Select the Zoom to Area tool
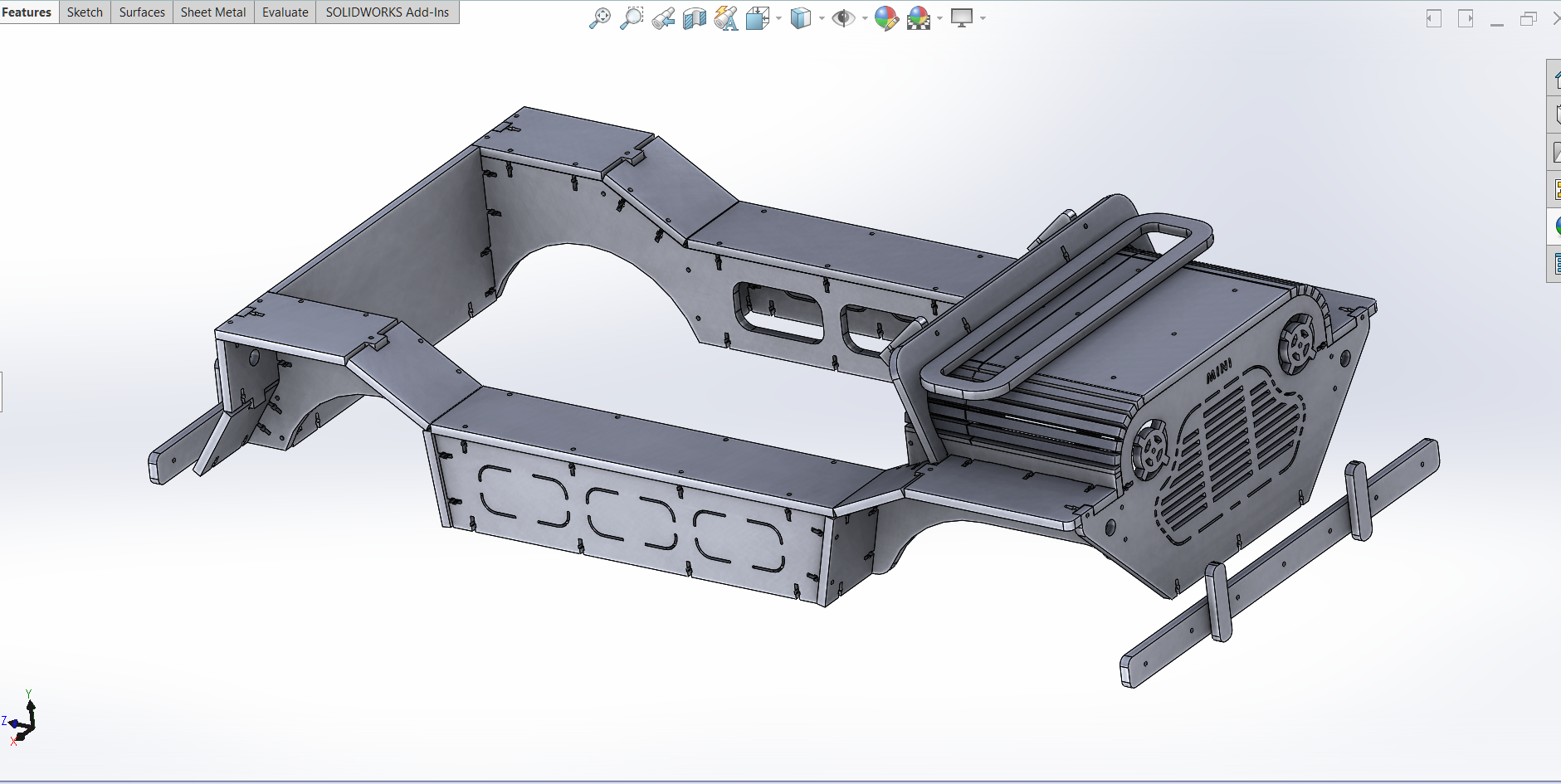The height and width of the screenshot is (784, 1561). tap(632, 18)
